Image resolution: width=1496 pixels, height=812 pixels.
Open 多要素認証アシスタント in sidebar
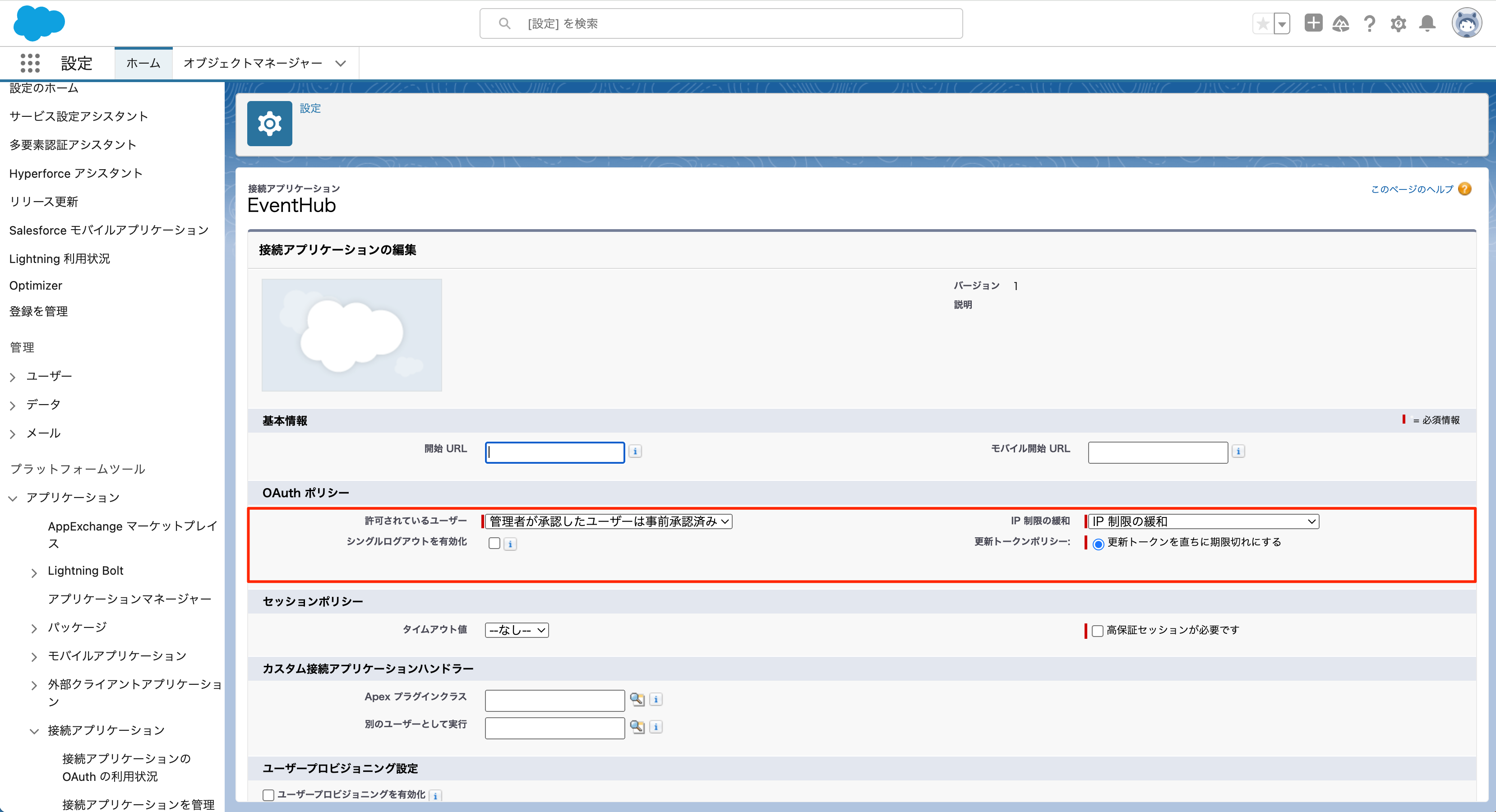(x=73, y=145)
